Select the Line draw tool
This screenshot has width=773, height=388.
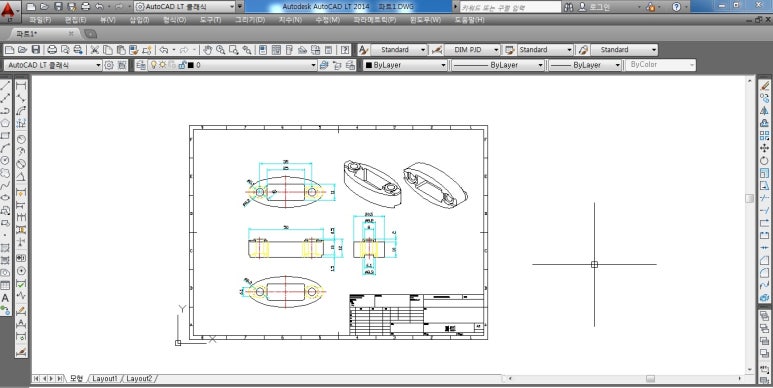pyautogui.click(x=5, y=86)
